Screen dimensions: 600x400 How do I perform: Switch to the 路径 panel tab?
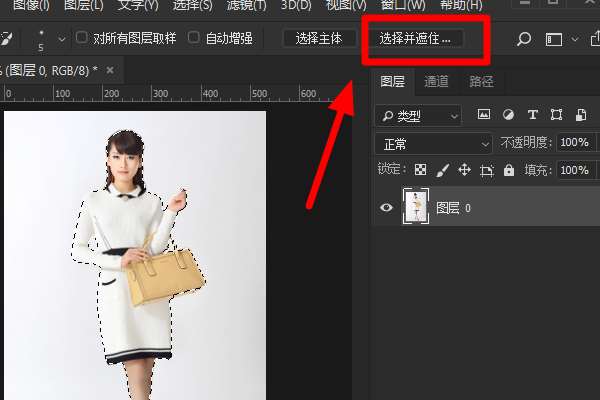pyautogui.click(x=481, y=81)
